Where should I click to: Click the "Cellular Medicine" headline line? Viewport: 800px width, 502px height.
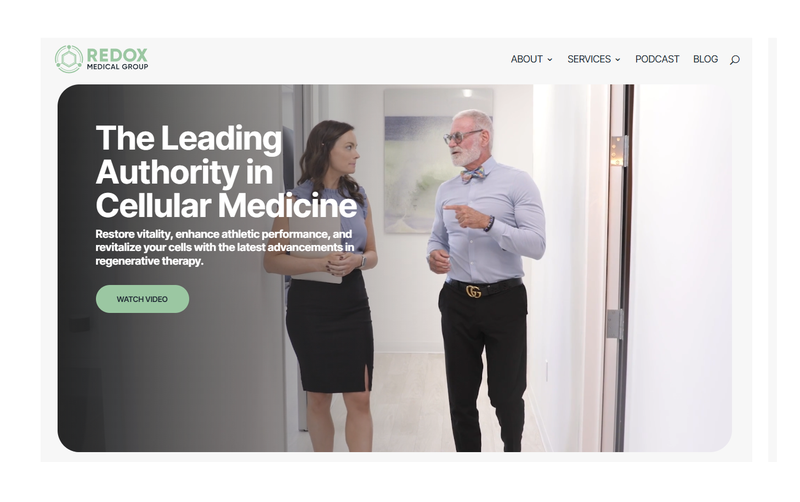coord(226,206)
